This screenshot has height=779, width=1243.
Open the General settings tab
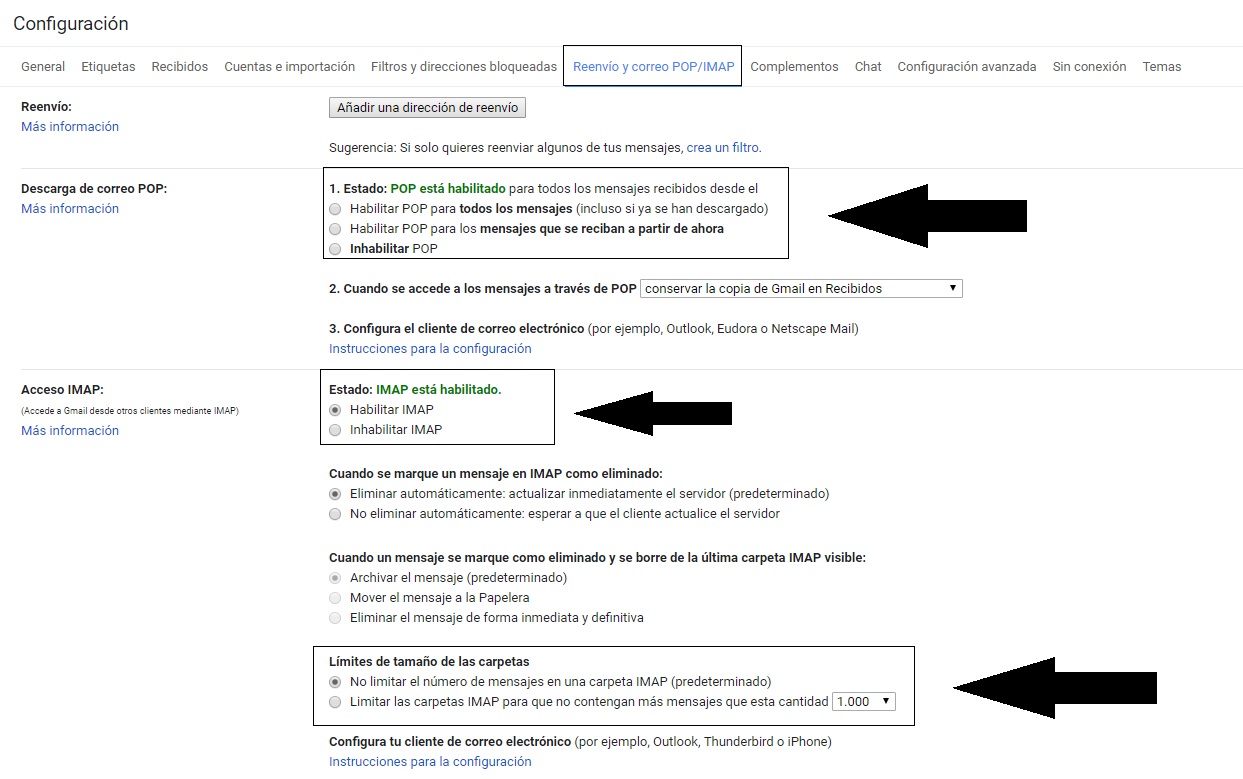tap(43, 67)
